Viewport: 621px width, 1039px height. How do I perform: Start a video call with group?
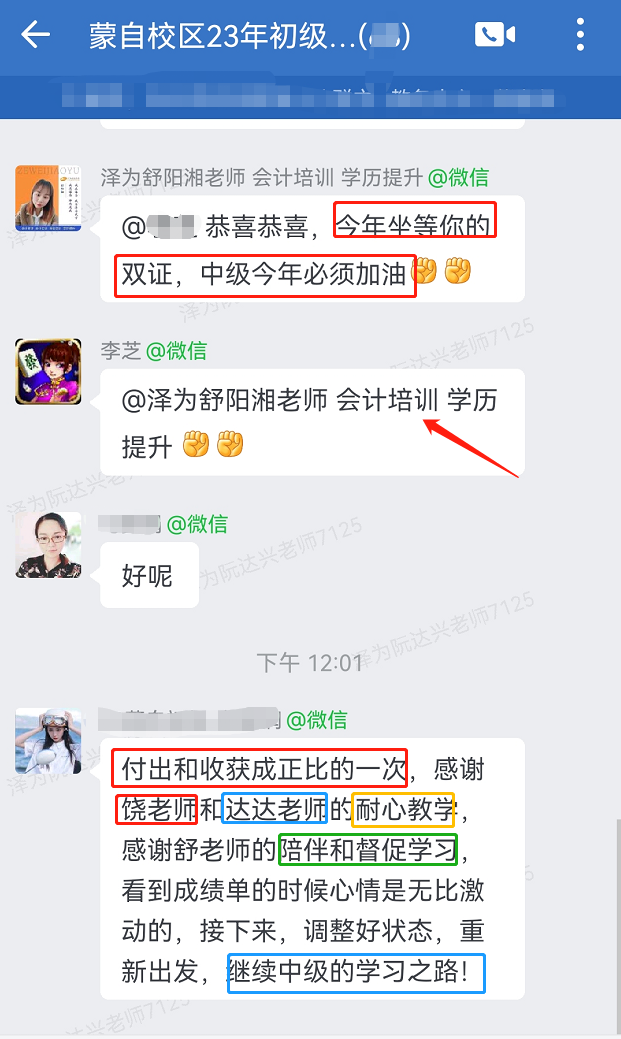click(x=495, y=34)
